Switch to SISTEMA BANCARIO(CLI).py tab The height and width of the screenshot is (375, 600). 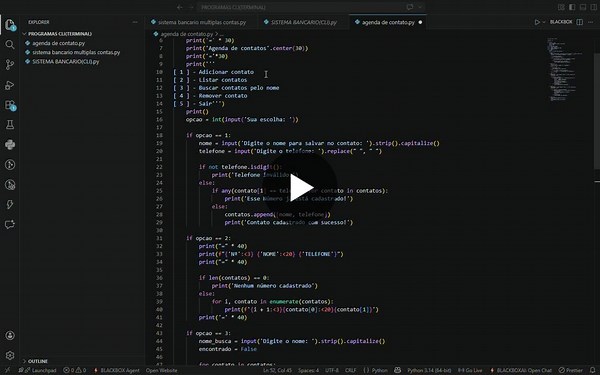[x=303, y=22]
